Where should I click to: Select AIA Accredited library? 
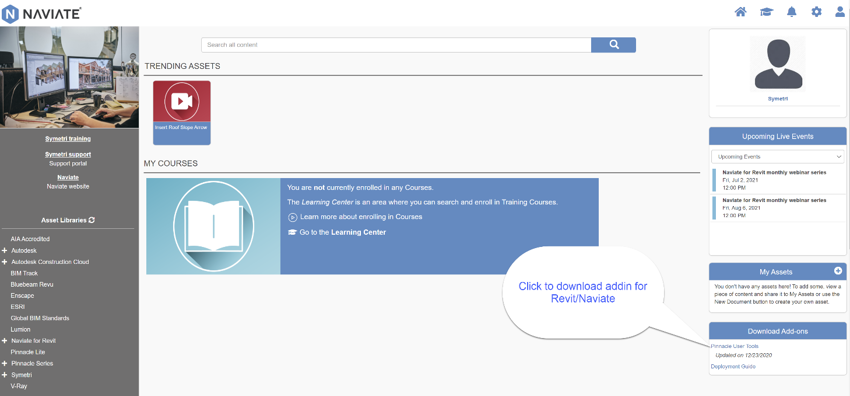(30, 239)
